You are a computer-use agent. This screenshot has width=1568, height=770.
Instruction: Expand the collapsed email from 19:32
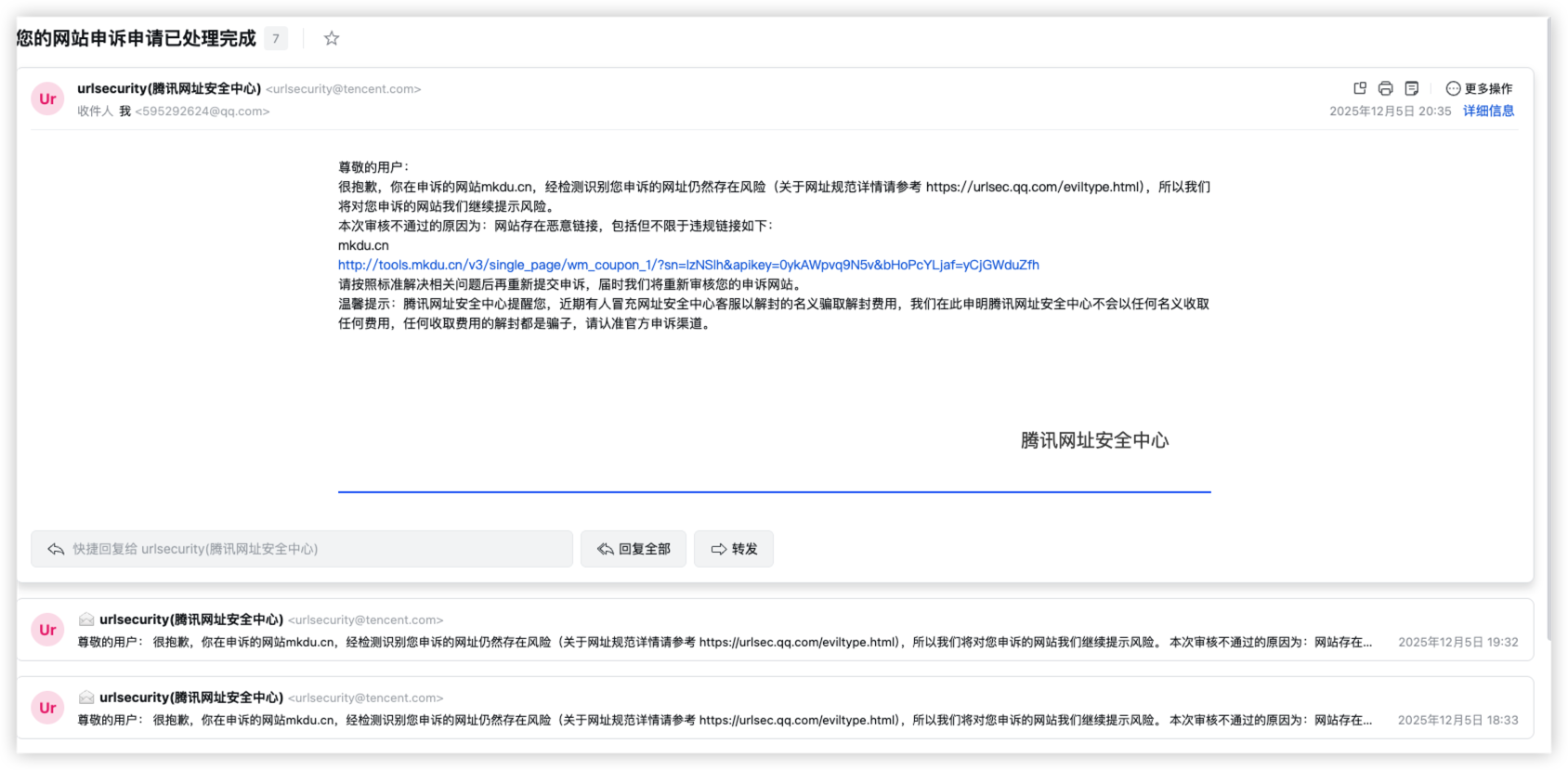(775, 630)
